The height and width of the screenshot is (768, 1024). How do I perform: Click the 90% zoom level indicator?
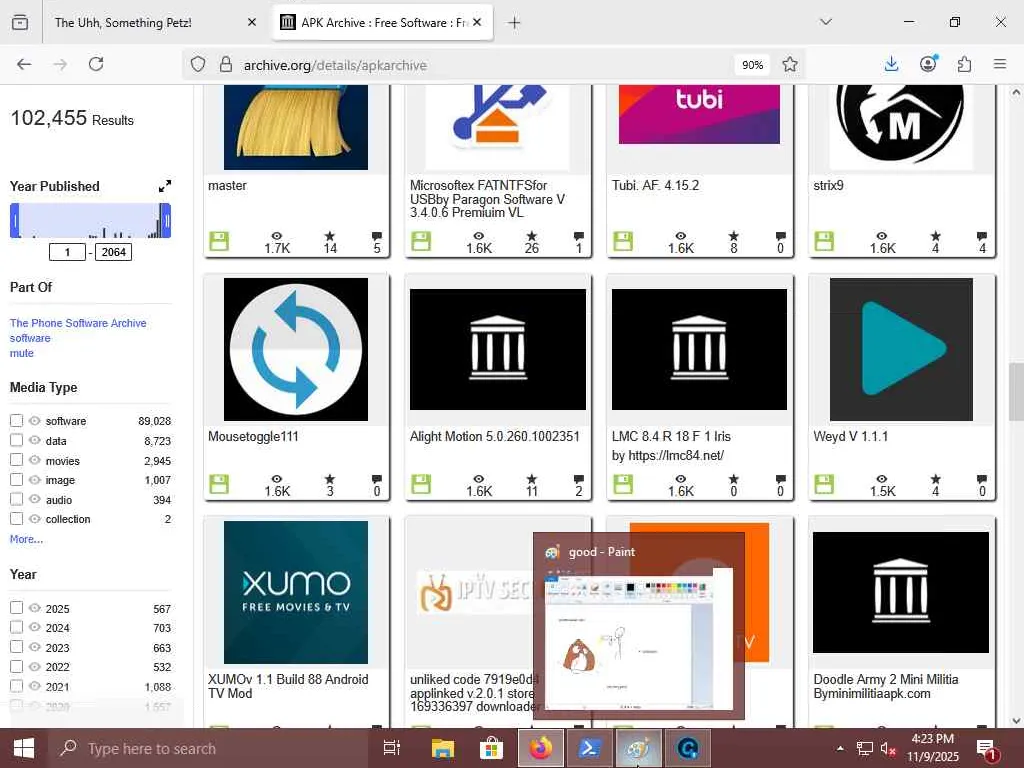pyautogui.click(x=752, y=65)
